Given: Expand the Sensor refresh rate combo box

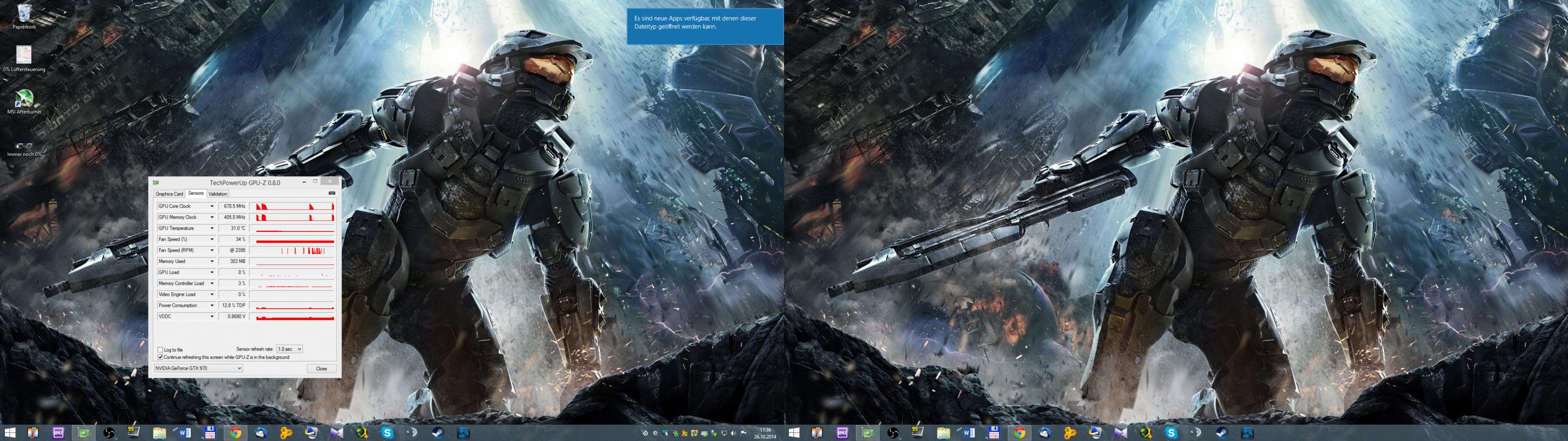Looking at the screenshot, I should coord(289,349).
